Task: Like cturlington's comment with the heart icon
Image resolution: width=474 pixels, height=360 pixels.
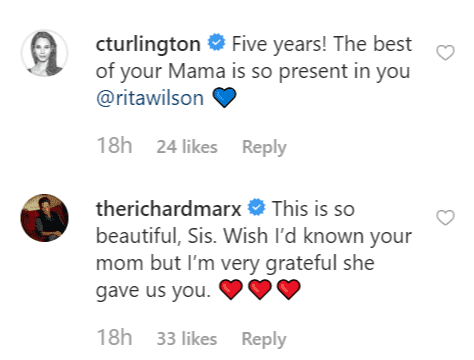Action: click(x=445, y=53)
